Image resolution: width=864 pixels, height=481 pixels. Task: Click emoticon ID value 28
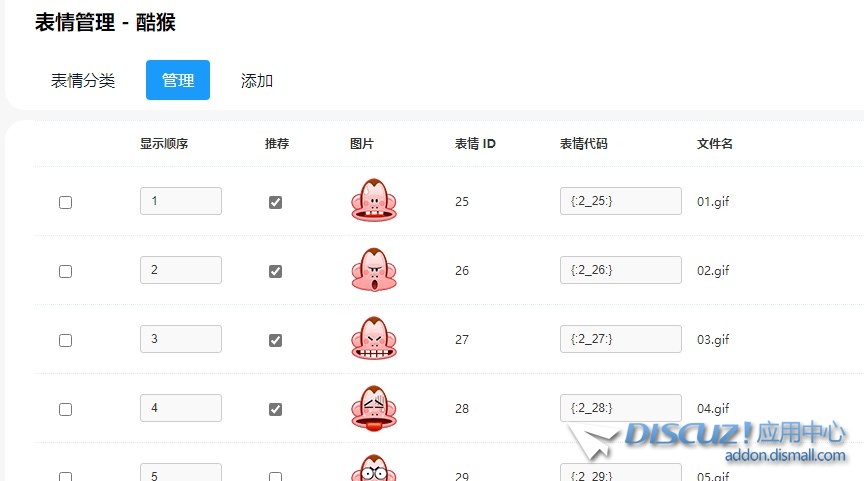pos(462,409)
